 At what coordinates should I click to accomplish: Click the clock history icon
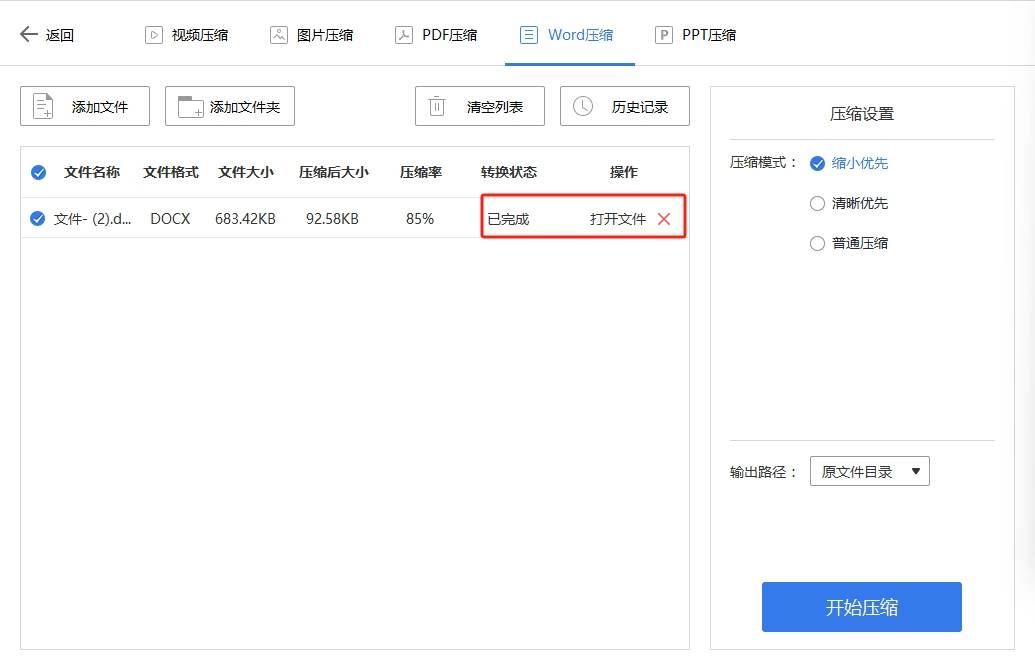point(583,106)
